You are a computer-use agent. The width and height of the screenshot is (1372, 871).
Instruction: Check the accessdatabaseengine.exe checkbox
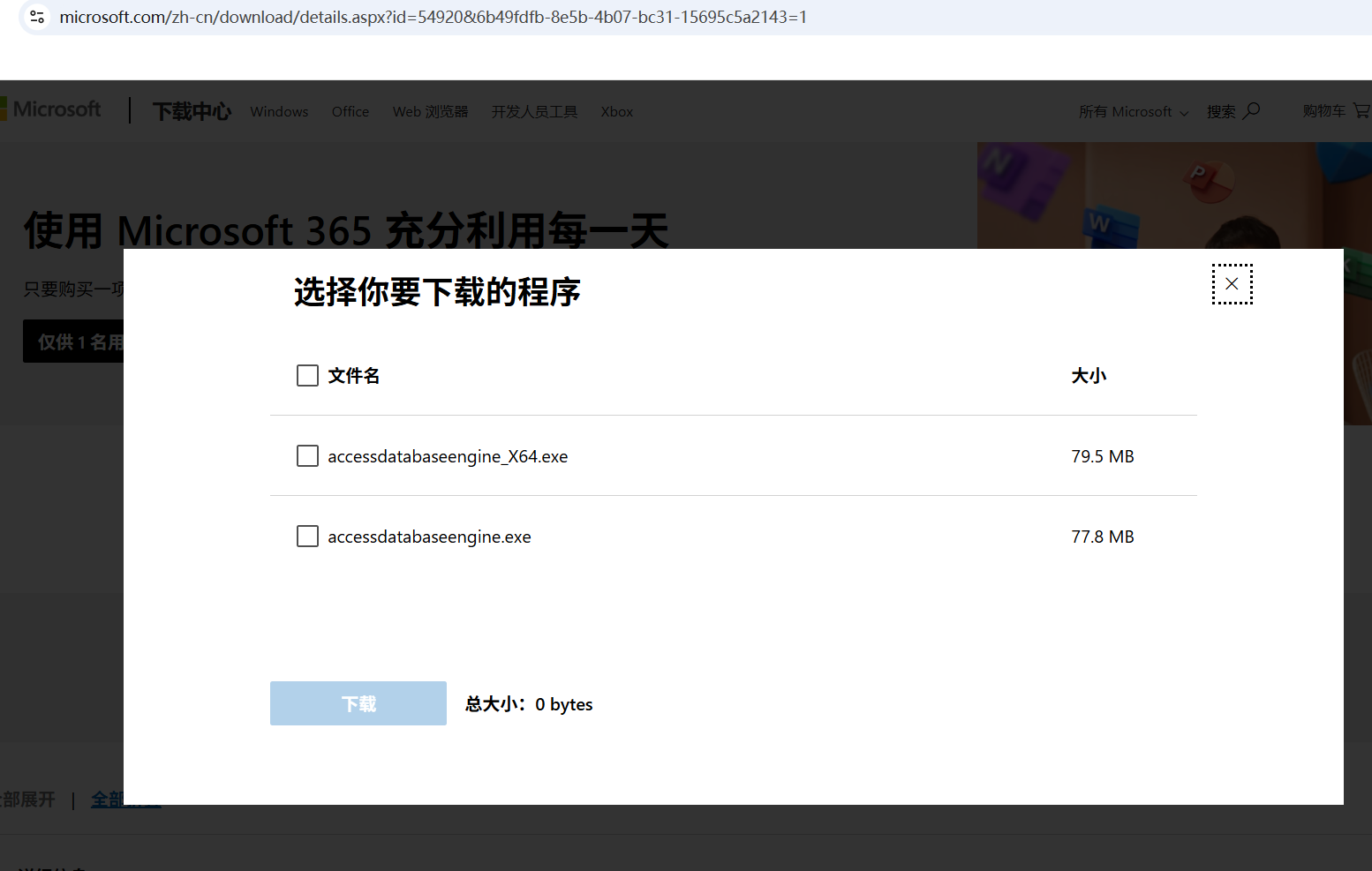pyautogui.click(x=307, y=537)
